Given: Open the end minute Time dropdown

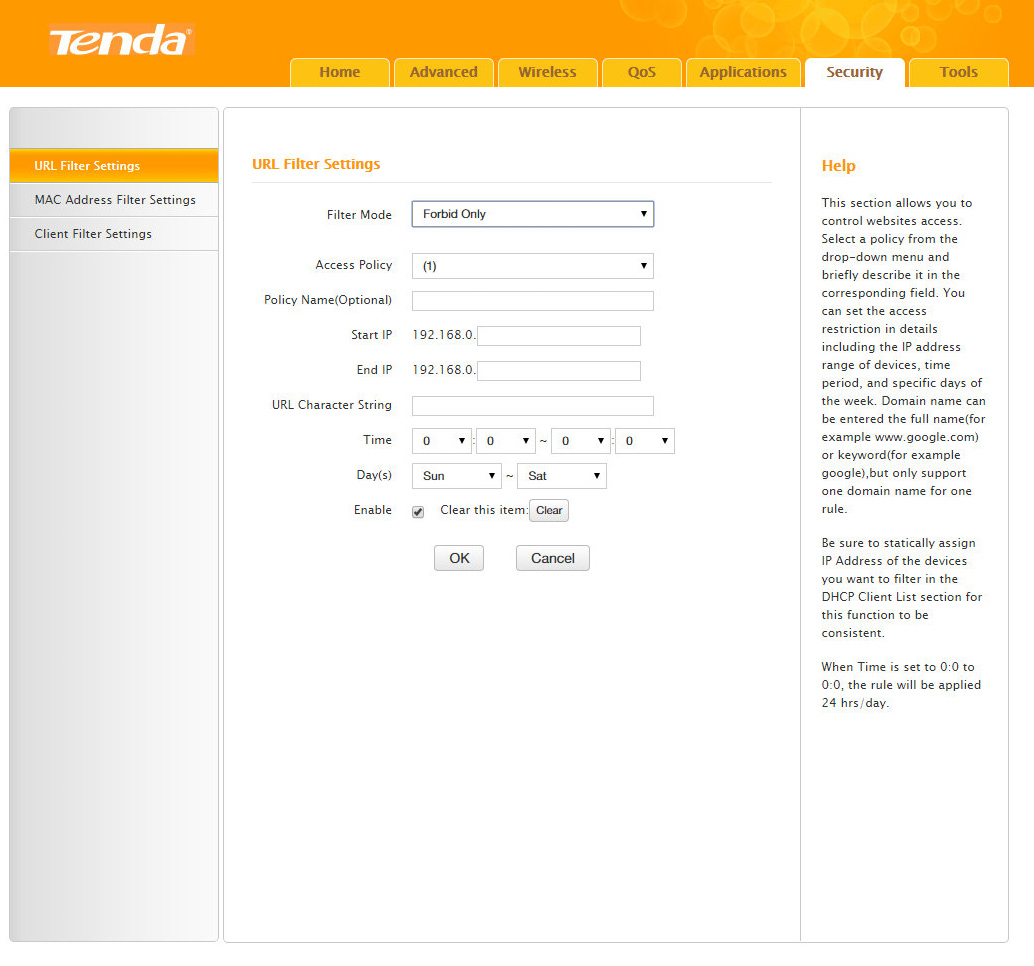Looking at the screenshot, I should pyautogui.click(x=645, y=440).
